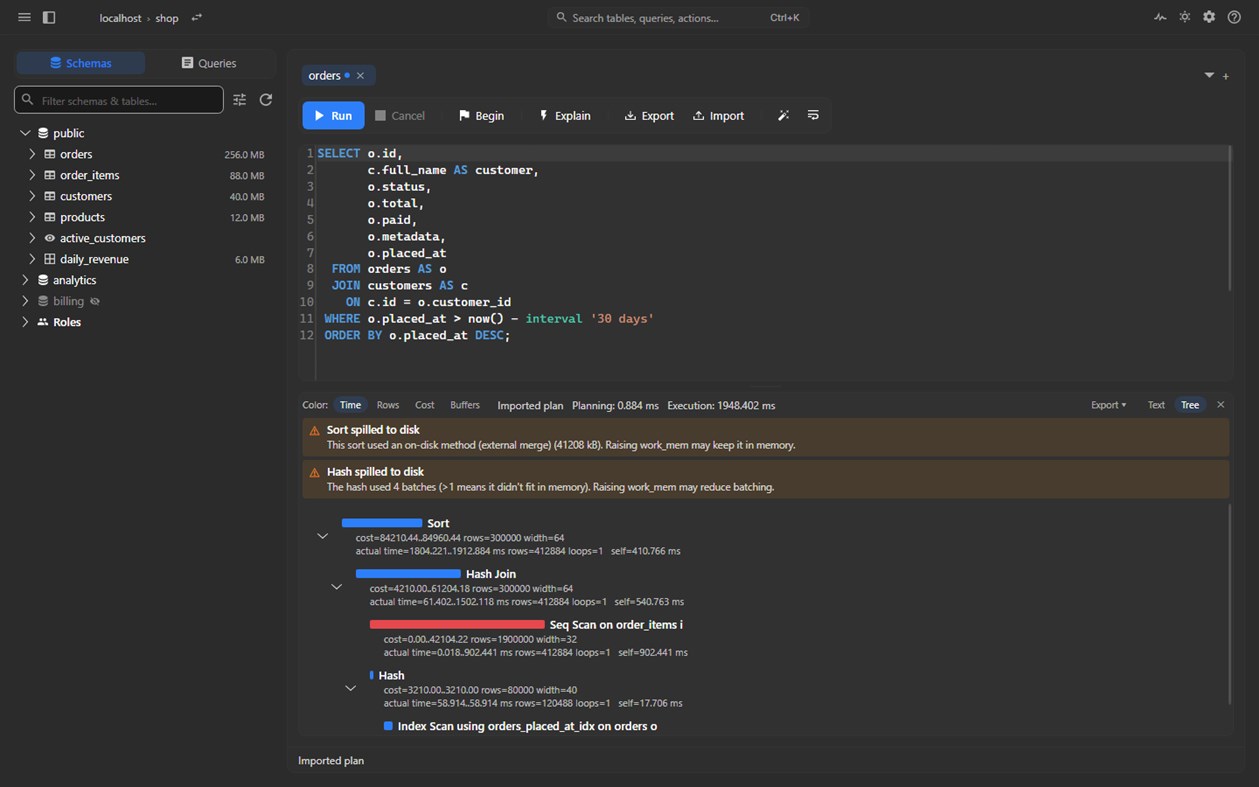Switch to the Schemas tab
Screen dimensions: 1259x787
coord(81,63)
